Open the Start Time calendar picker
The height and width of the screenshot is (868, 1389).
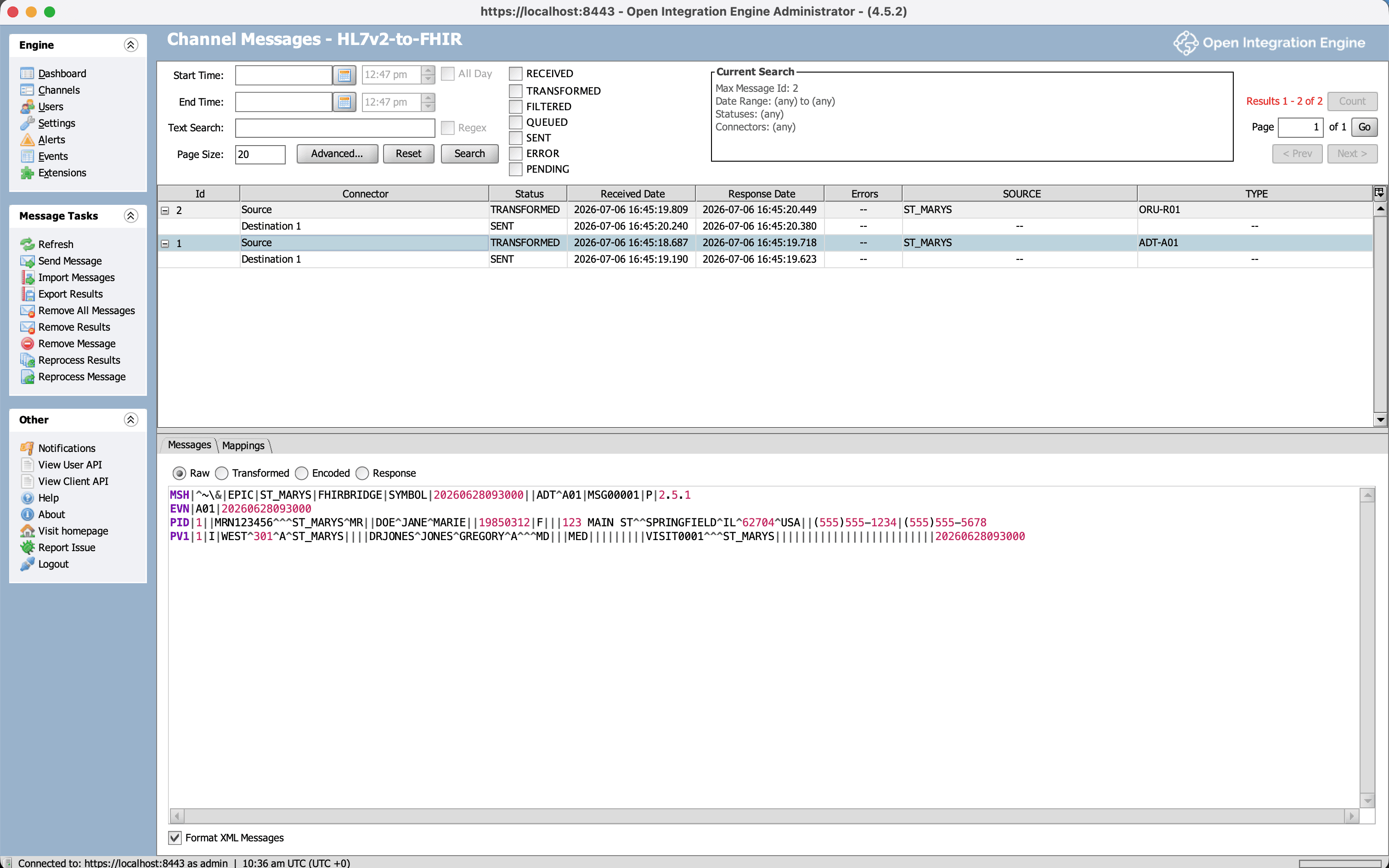click(x=344, y=75)
